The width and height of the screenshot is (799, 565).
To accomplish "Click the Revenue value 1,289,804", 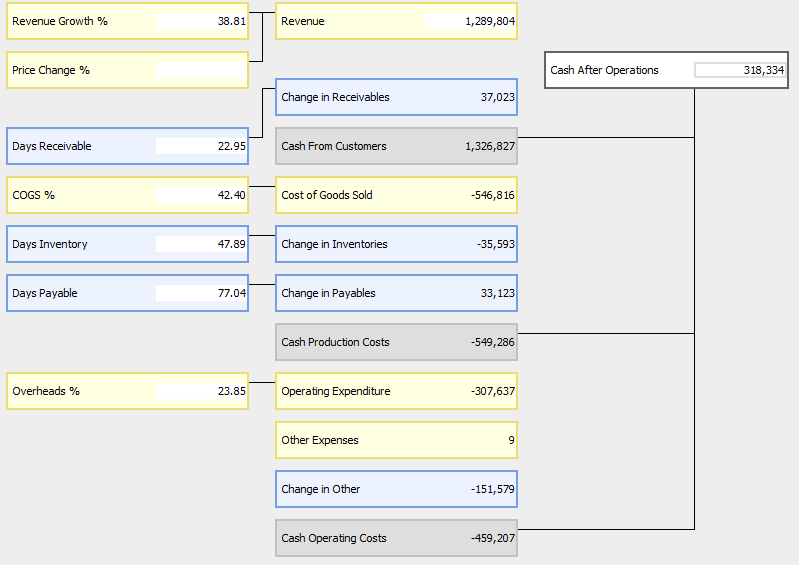I will (471, 21).
